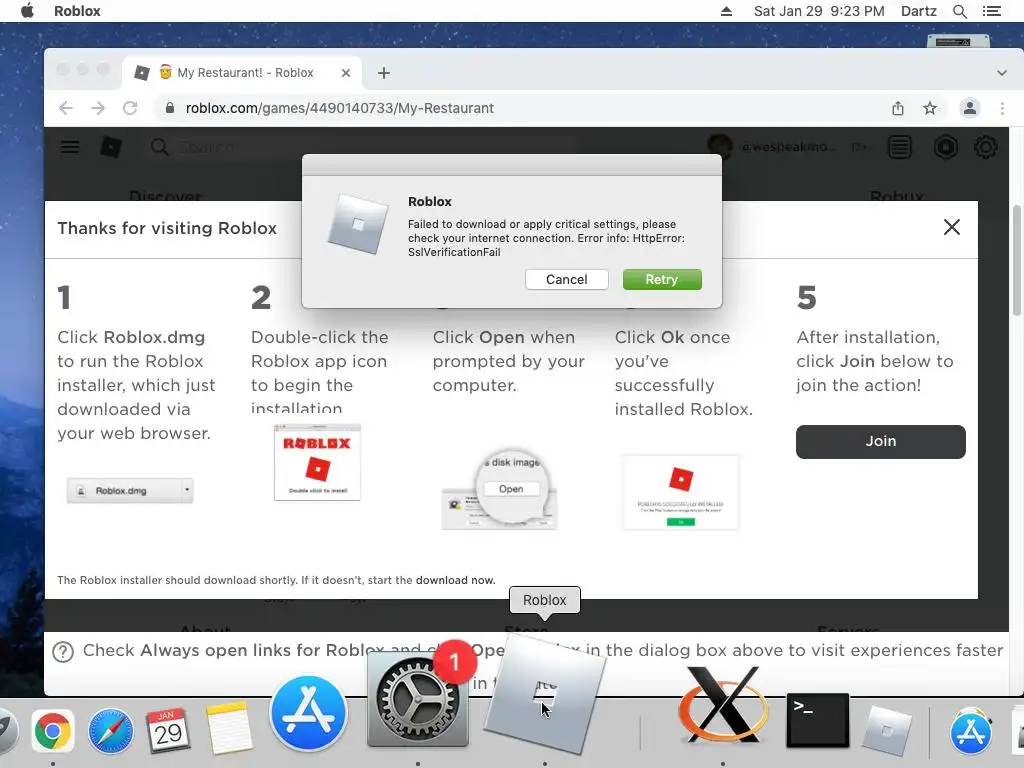The width and height of the screenshot is (1024, 768).
Task: Open Safari from the Dock
Action: tap(110, 731)
